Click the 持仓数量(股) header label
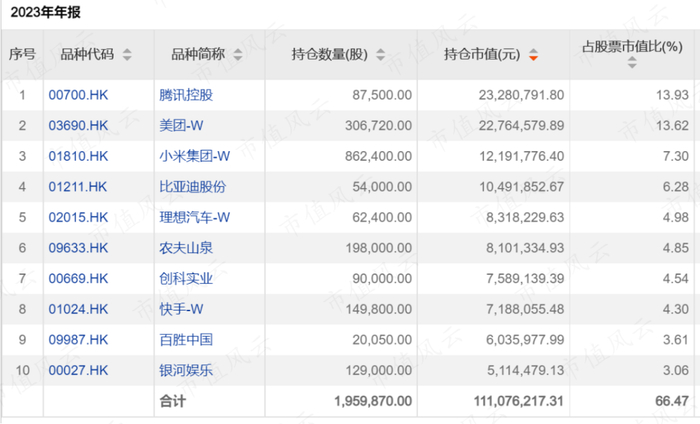 coord(329,54)
